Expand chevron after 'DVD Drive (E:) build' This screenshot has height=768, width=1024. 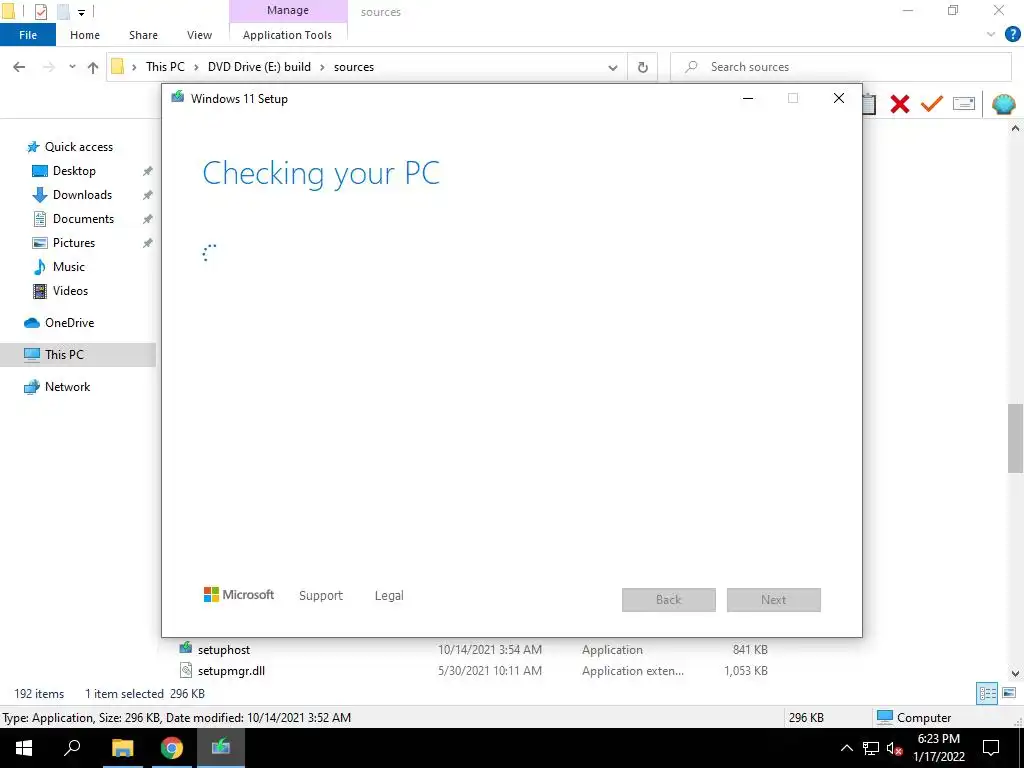(x=322, y=67)
